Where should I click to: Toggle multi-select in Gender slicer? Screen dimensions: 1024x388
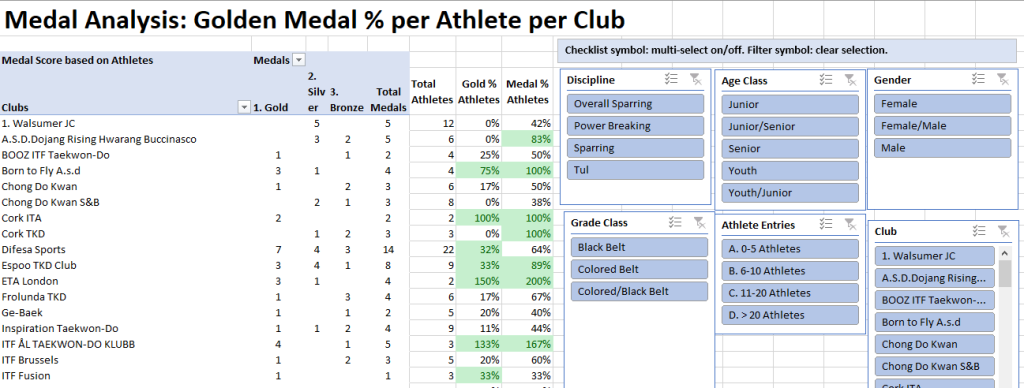pos(978,79)
